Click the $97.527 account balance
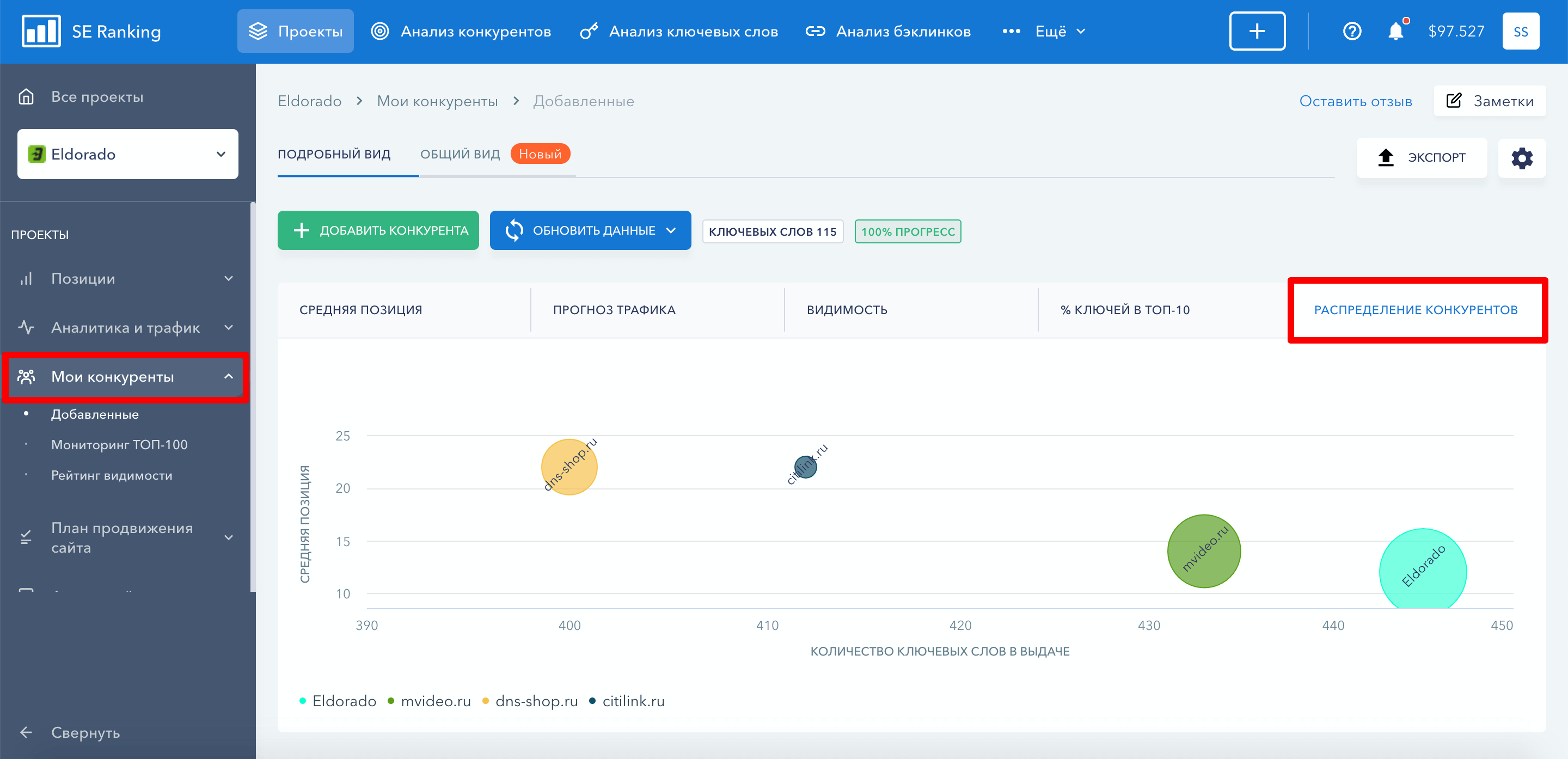The height and width of the screenshot is (759, 1568). pyautogui.click(x=1456, y=31)
